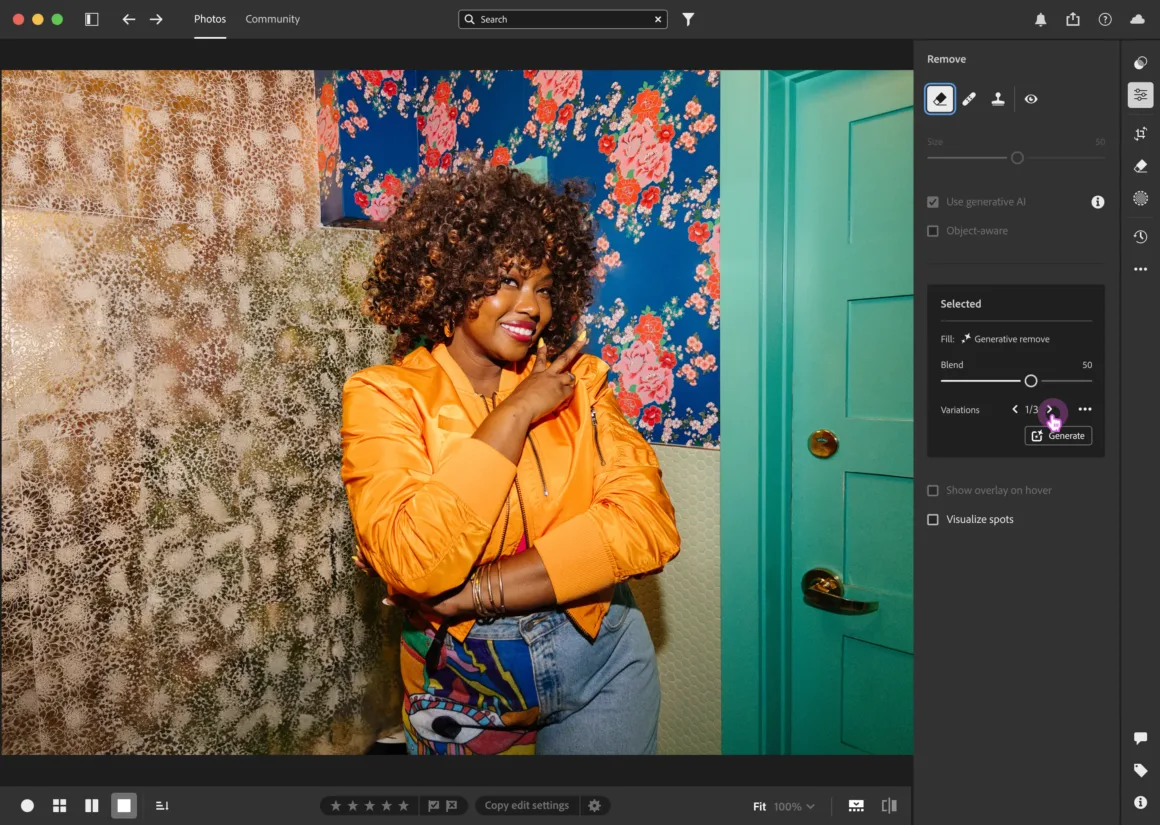
Task: Rate the photo five stars
Action: click(403, 806)
